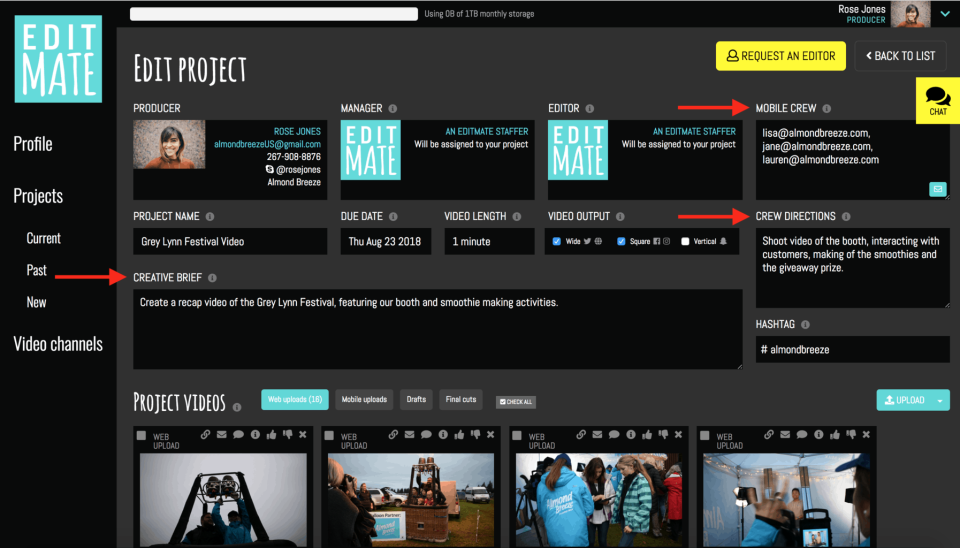960x548 pixels.
Task: Thumbs up the balloon burner video
Action: click(x=271, y=435)
